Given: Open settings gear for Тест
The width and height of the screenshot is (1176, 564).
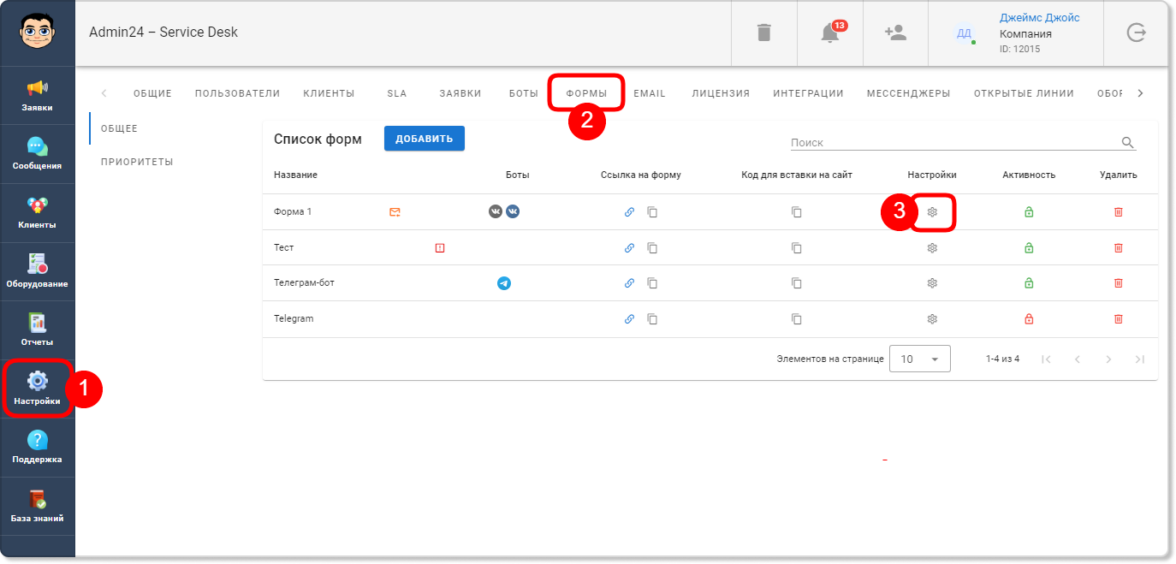Looking at the screenshot, I should [x=932, y=248].
